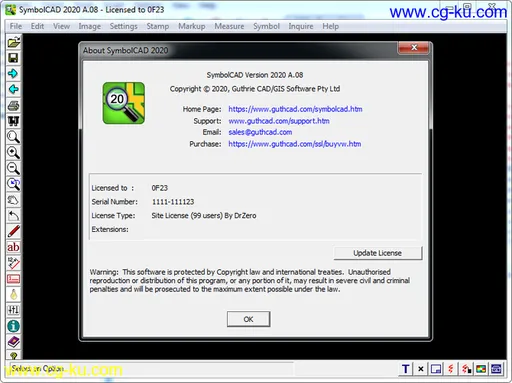
Task: Click the light bulb layers icon
Action: click(13, 294)
